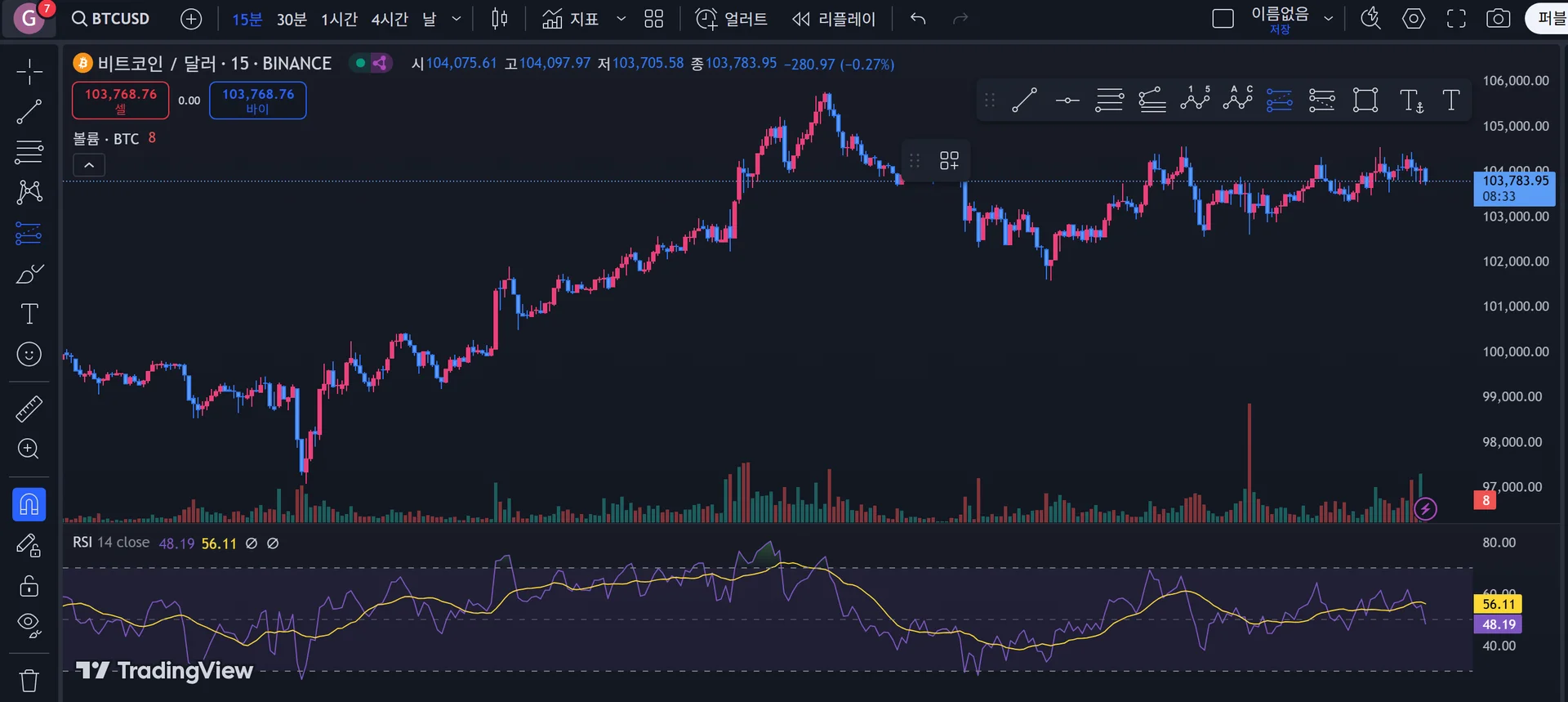Open the 지표 indicators menu
Viewport: 1568px width, 702px height.
571,19
